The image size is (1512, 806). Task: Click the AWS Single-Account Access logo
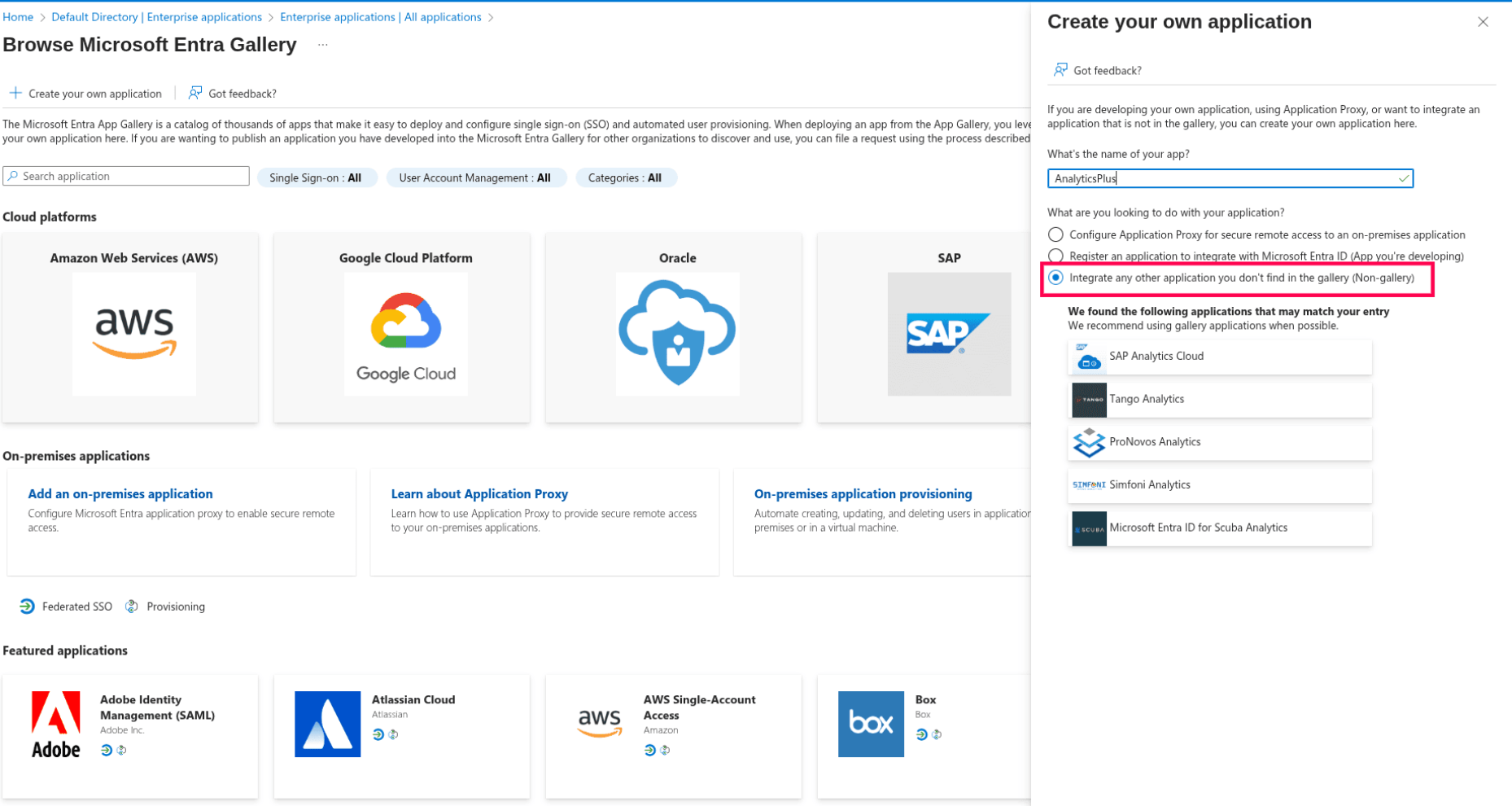[x=600, y=724]
